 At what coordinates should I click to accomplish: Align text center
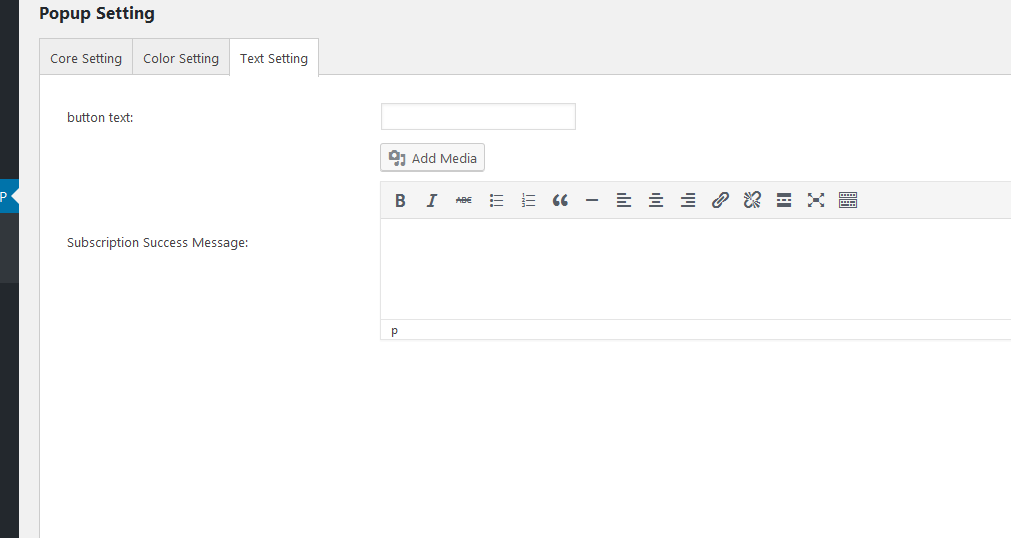pyautogui.click(x=656, y=201)
